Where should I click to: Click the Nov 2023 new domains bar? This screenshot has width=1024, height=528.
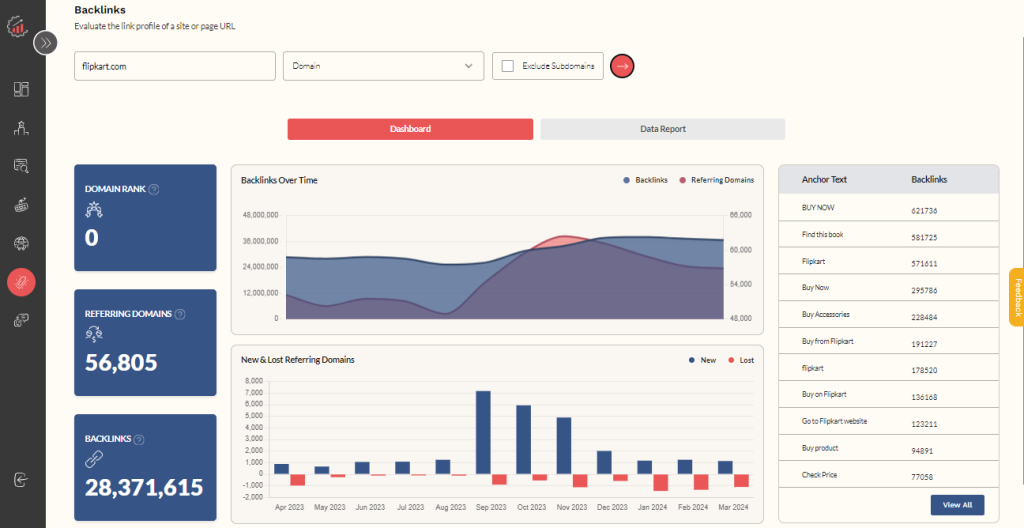[x=564, y=446]
